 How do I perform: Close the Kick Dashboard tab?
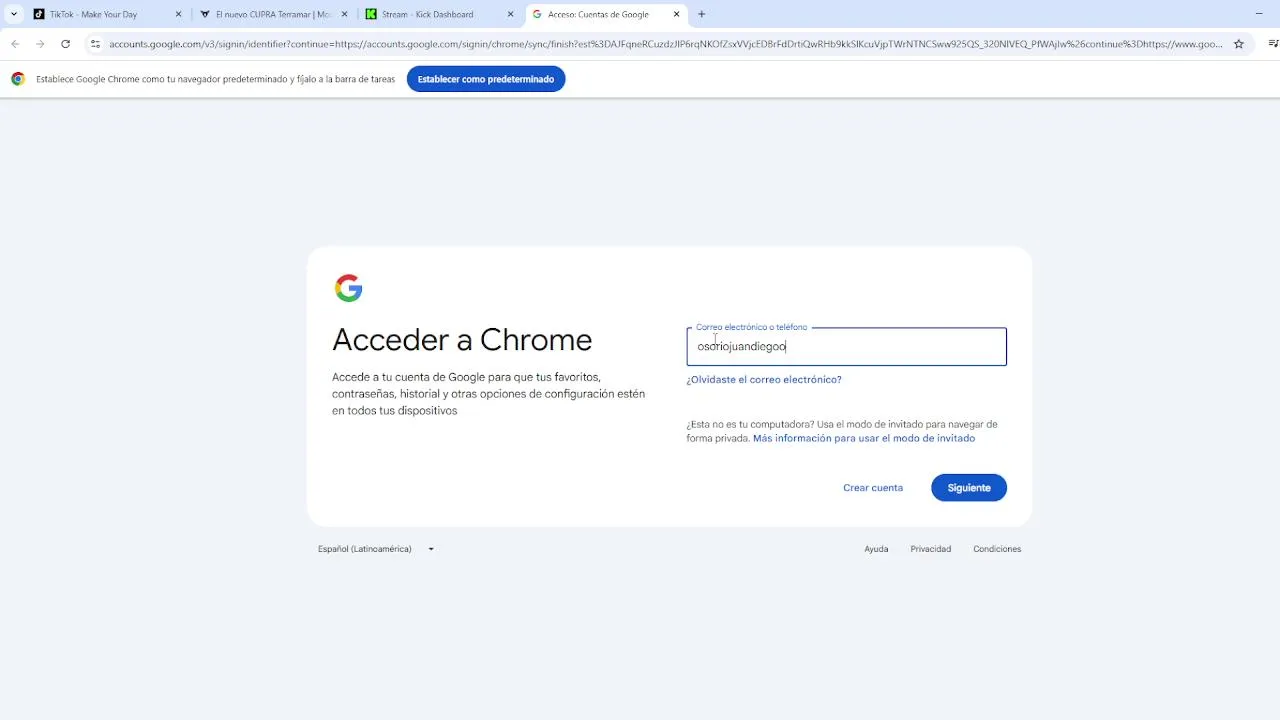coord(510,14)
